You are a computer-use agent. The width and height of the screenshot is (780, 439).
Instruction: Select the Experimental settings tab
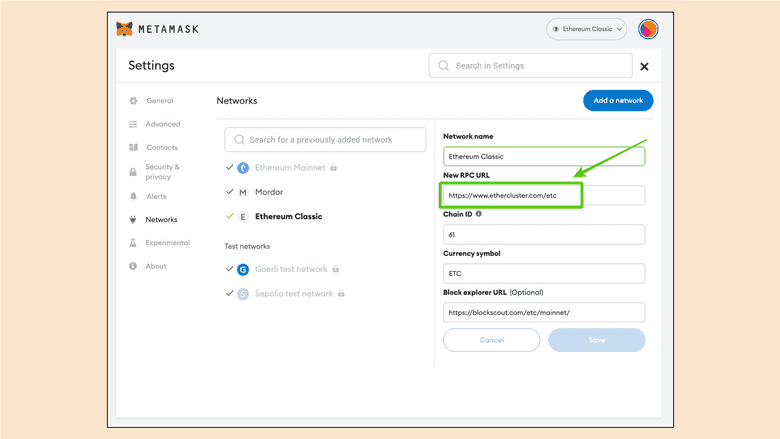[x=167, y=243]
